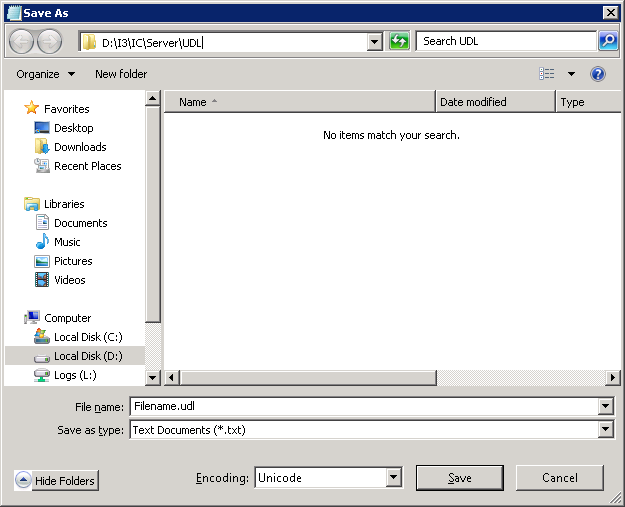Expand the Encoding dropdown
625x507 pixels.
[x=394, y=478]
